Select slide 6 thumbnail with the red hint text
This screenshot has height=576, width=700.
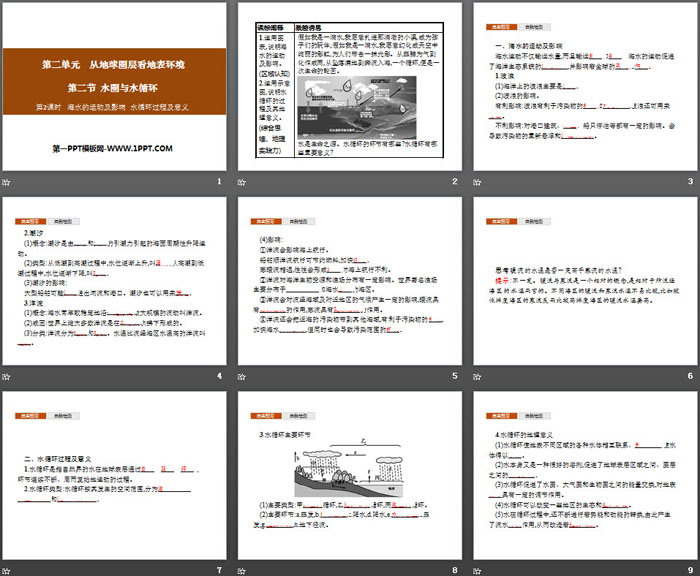coord(585,281)
